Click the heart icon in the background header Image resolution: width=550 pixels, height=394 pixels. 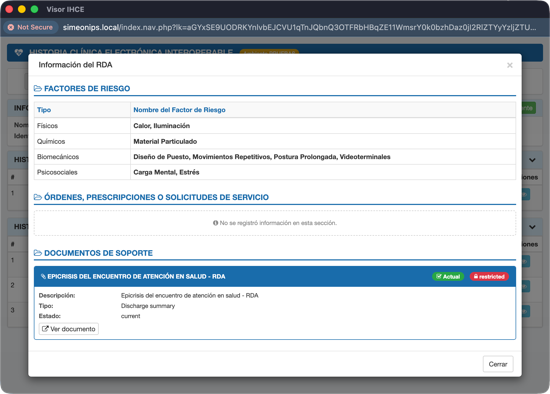pyautogui.click(x=19, y=53)
